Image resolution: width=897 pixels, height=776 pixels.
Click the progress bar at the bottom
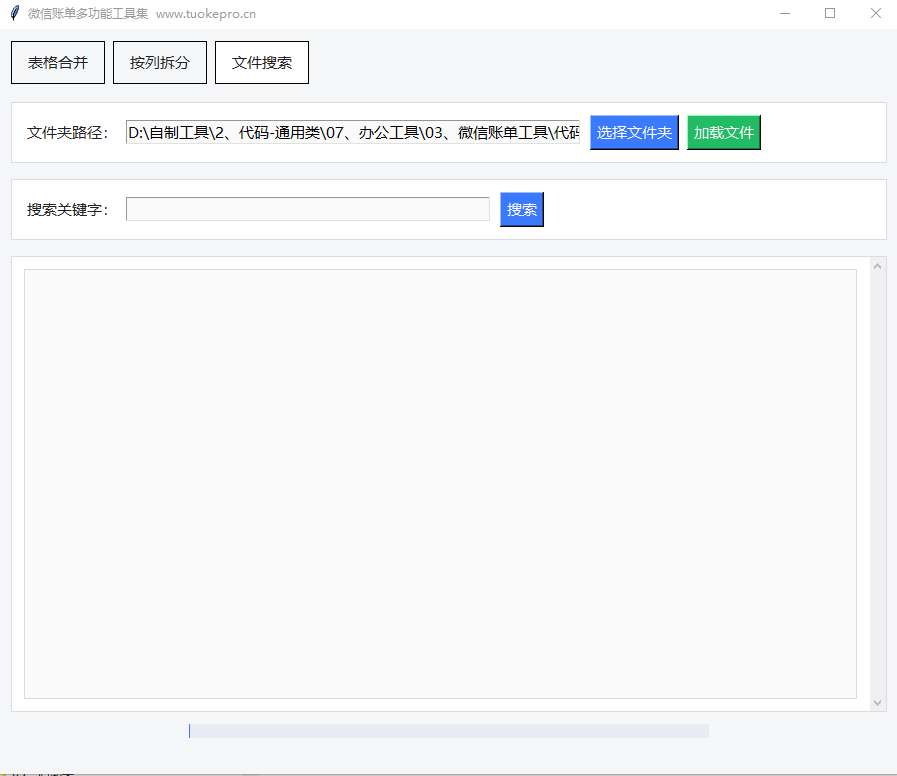pos(449,731)
